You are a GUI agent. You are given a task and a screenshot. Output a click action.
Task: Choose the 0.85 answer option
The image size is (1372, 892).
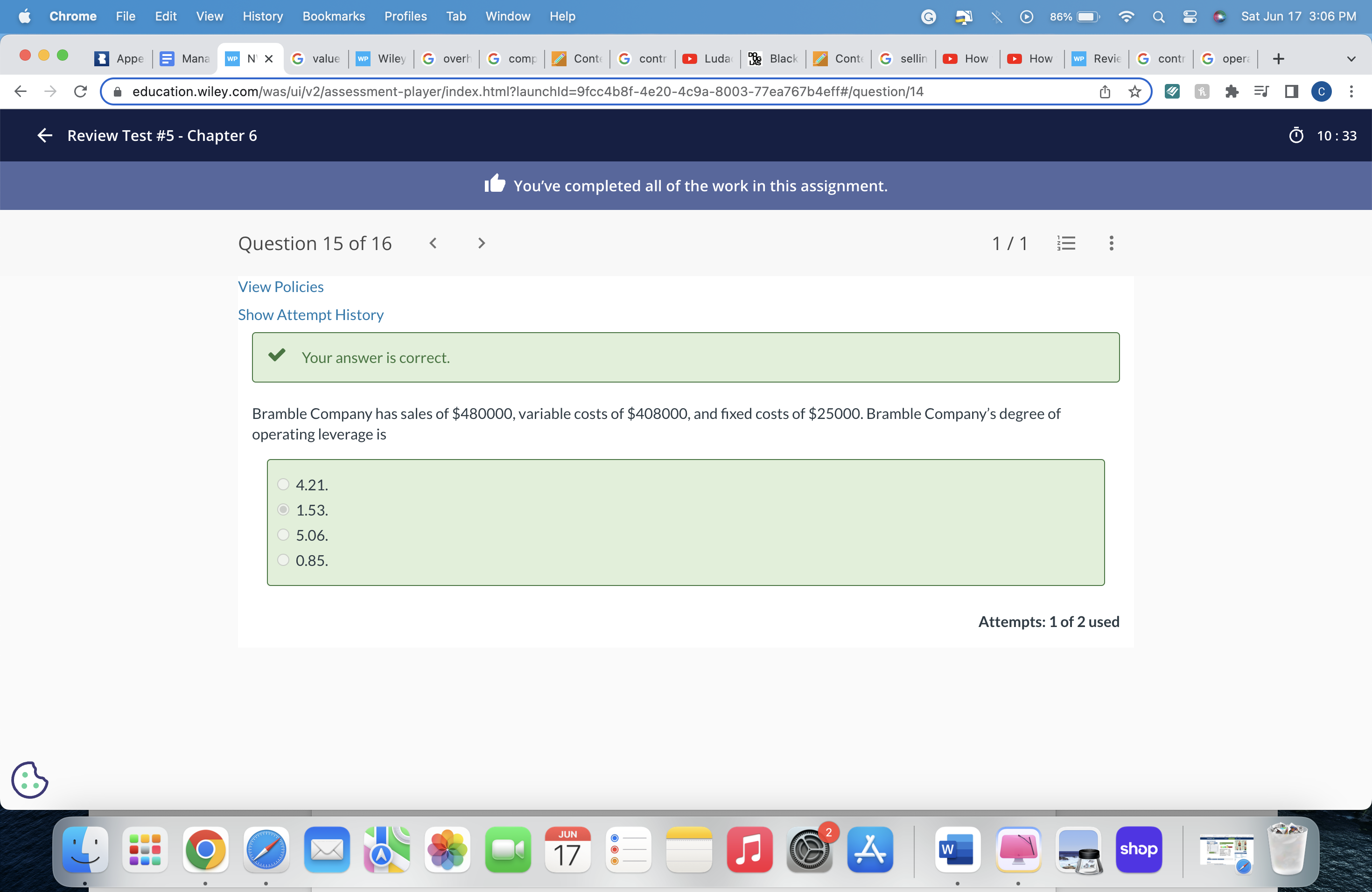coord(283,559)
